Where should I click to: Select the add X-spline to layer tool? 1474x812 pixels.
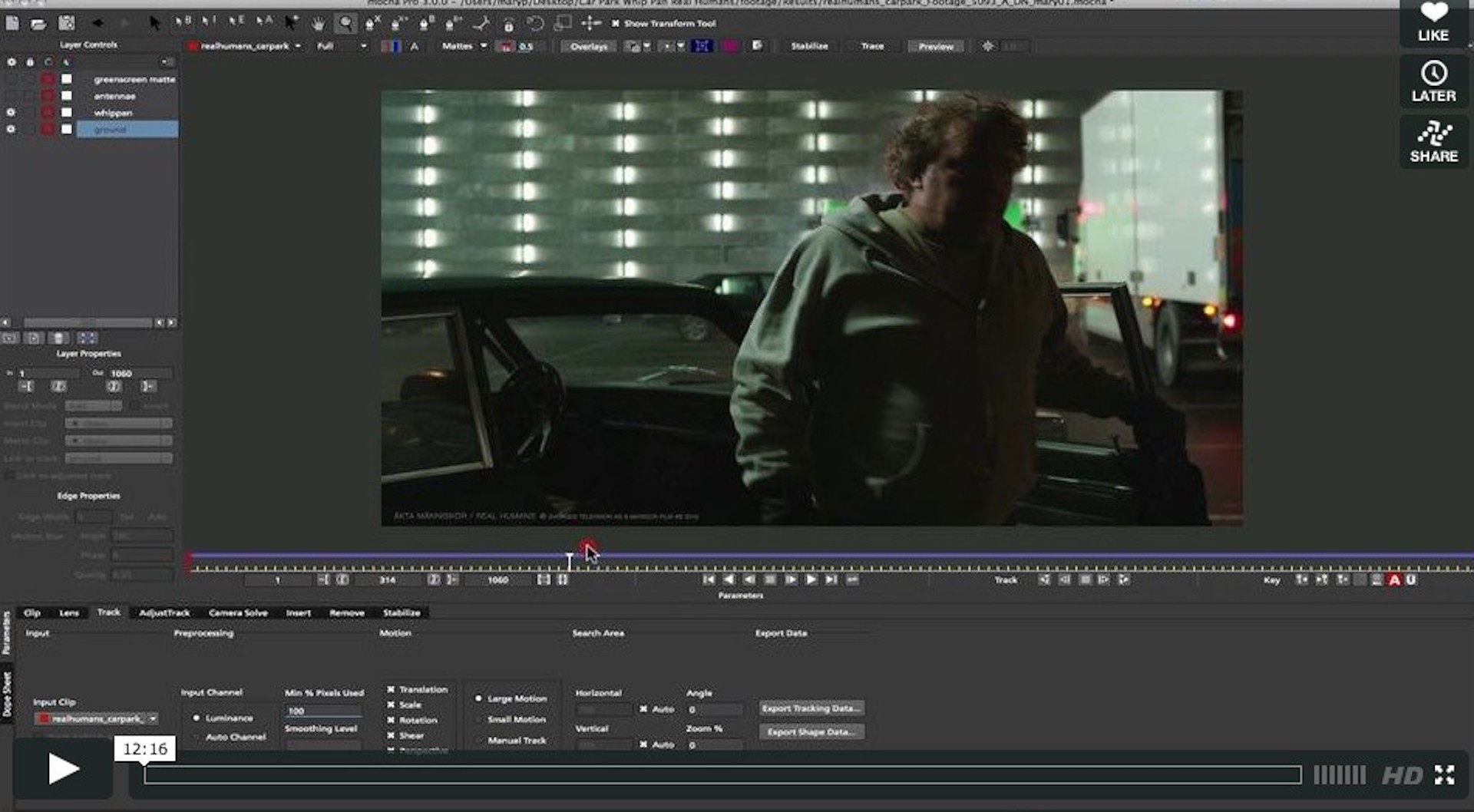coord(399,24)
